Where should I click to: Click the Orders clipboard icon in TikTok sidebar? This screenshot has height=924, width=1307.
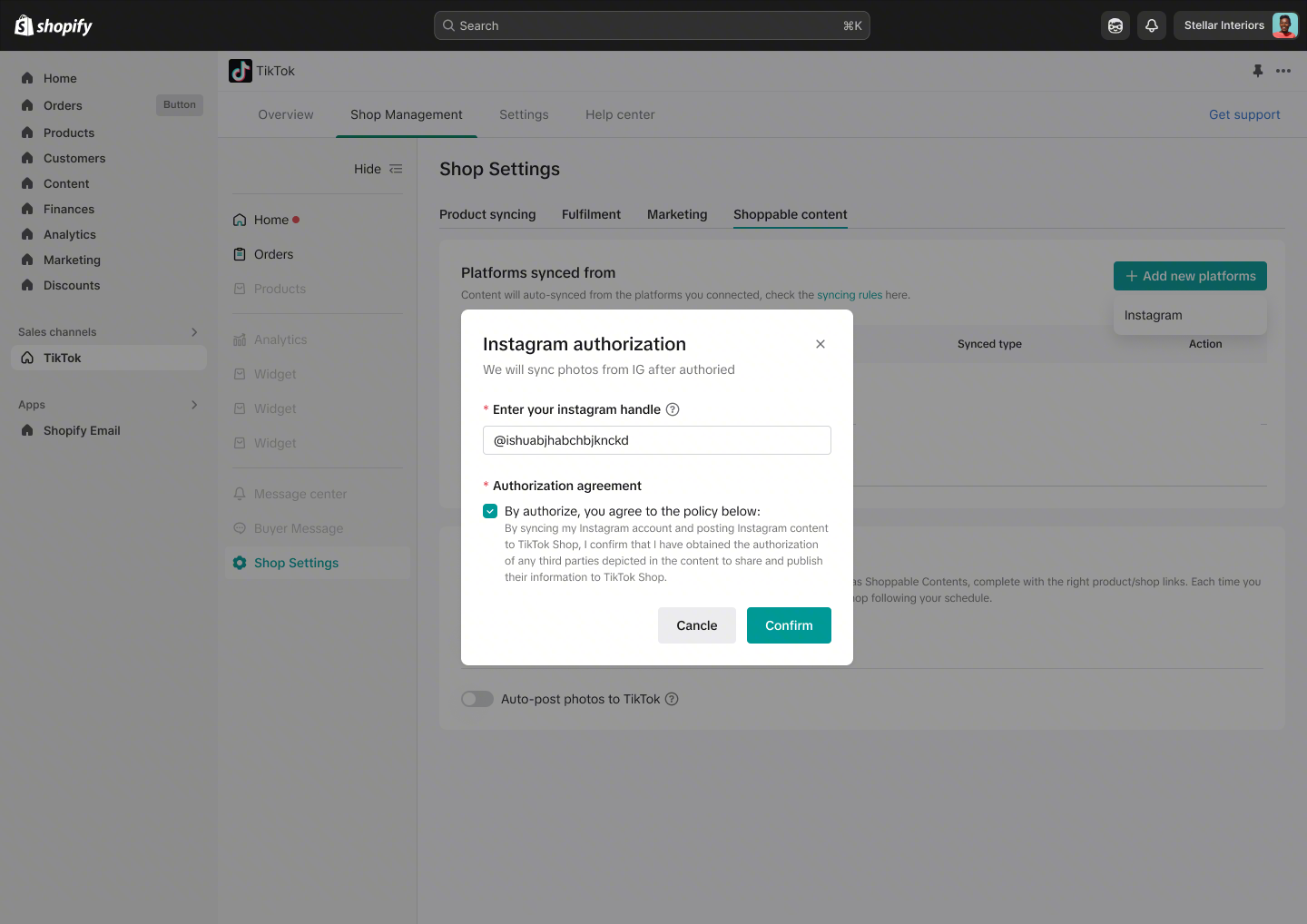point(240,254)
